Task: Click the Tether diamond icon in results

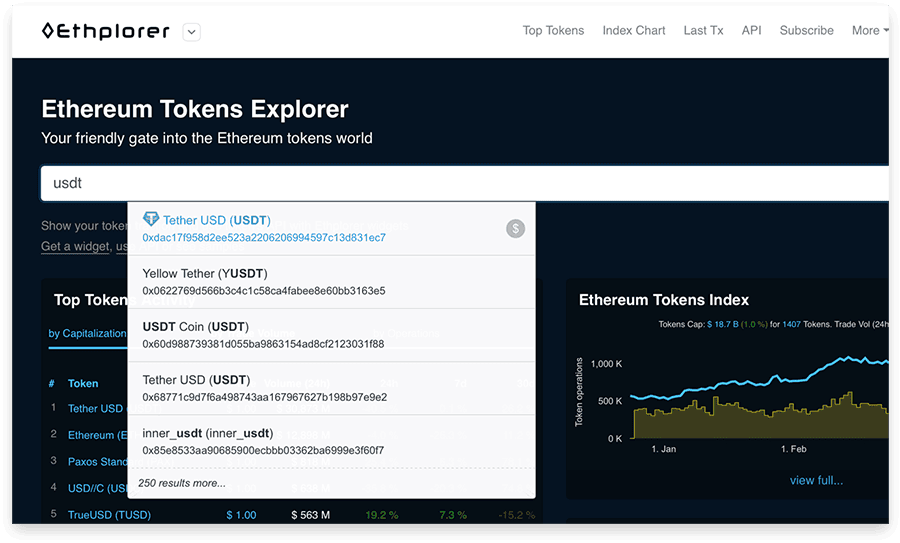Action: (x=151, y=219)
